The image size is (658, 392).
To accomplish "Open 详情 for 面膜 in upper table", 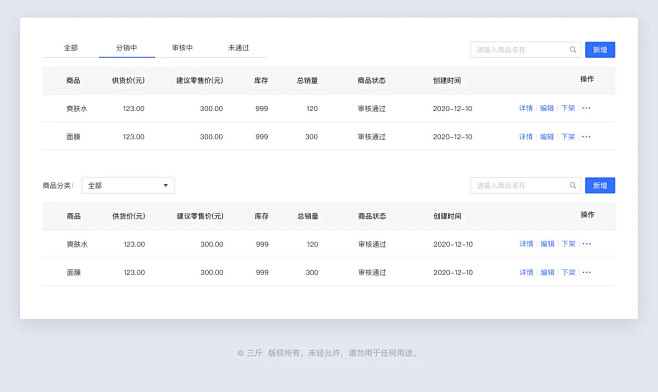I will click(526, 137).
